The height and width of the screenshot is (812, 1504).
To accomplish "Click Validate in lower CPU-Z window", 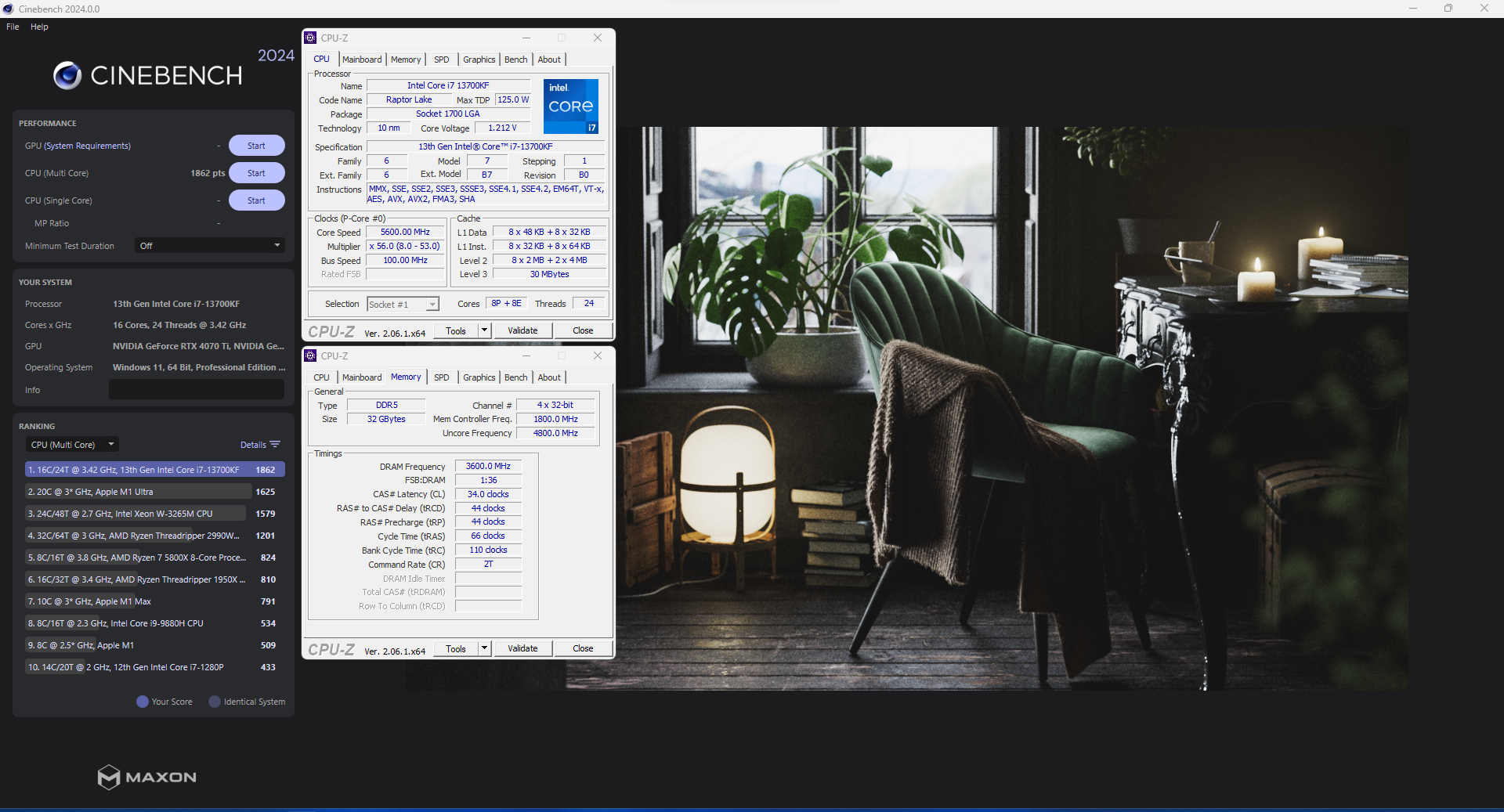I will point(522,648).
